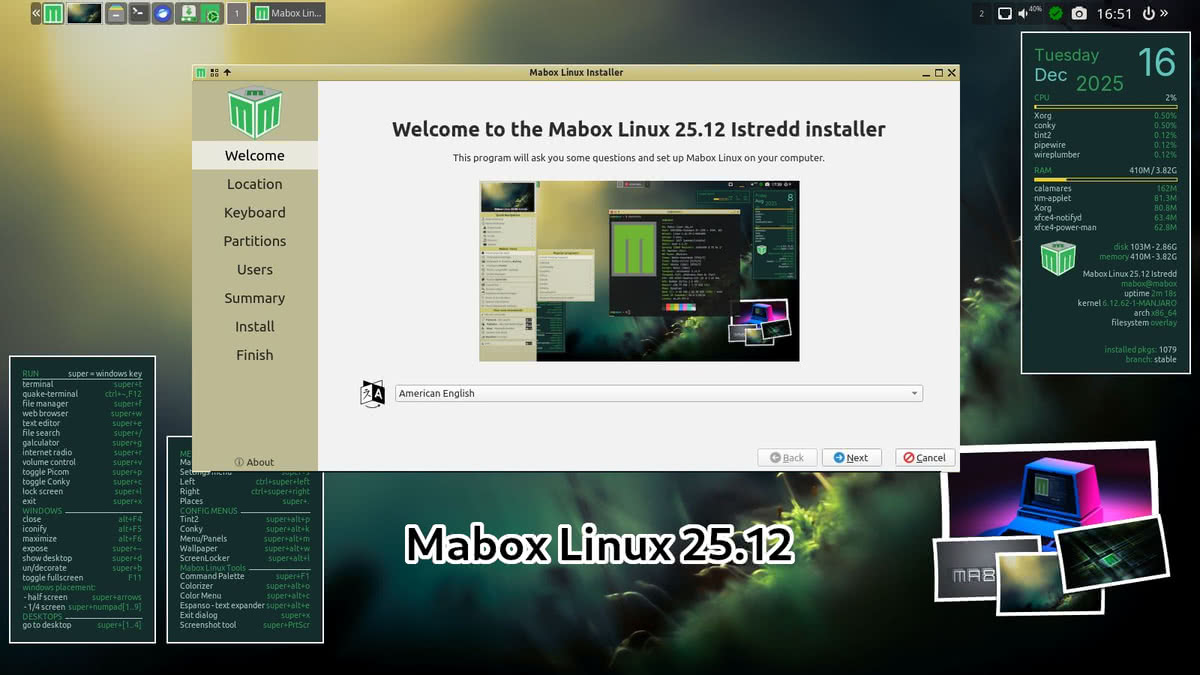Viewport: 1200px width, 675px height.
Task: Click the file manager icon in the taskbar
Action: coord(116,13)
